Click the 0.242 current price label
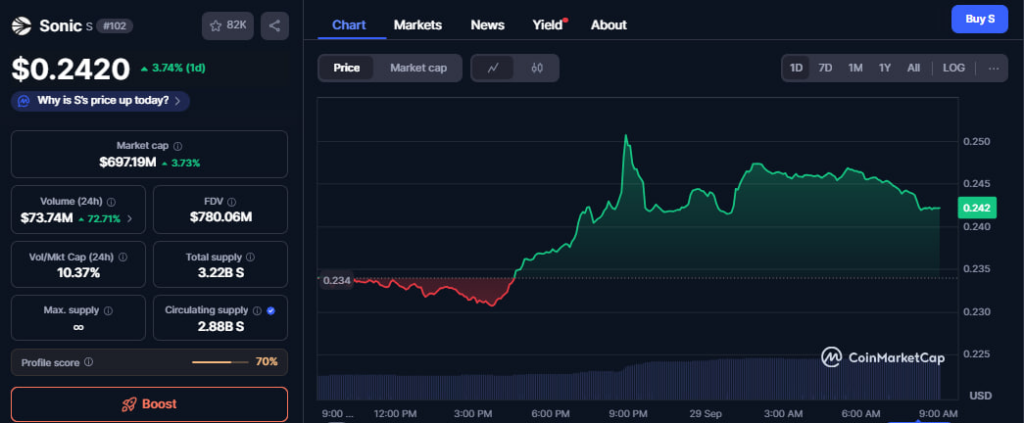The width and height of the screenshot is (1024, 423). [977, 208]
